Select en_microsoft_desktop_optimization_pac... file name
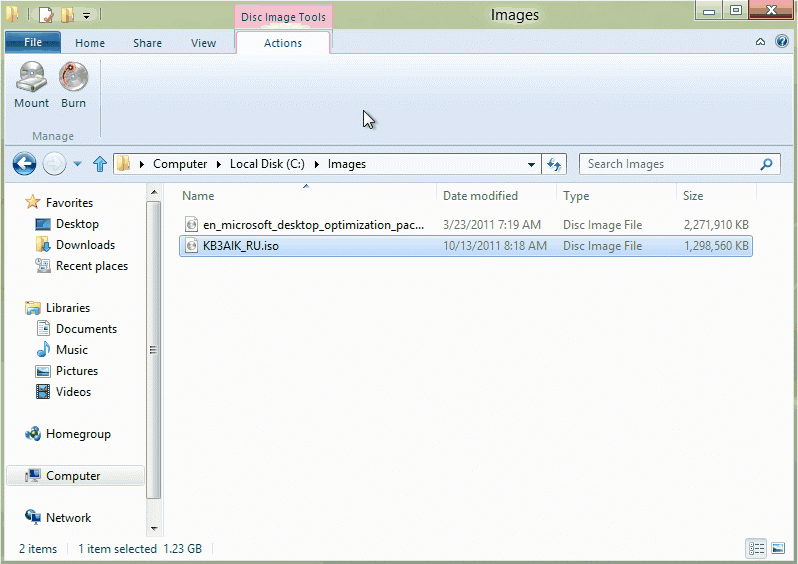This screenshot has height=564, width=798. click(x=314, y=224)
